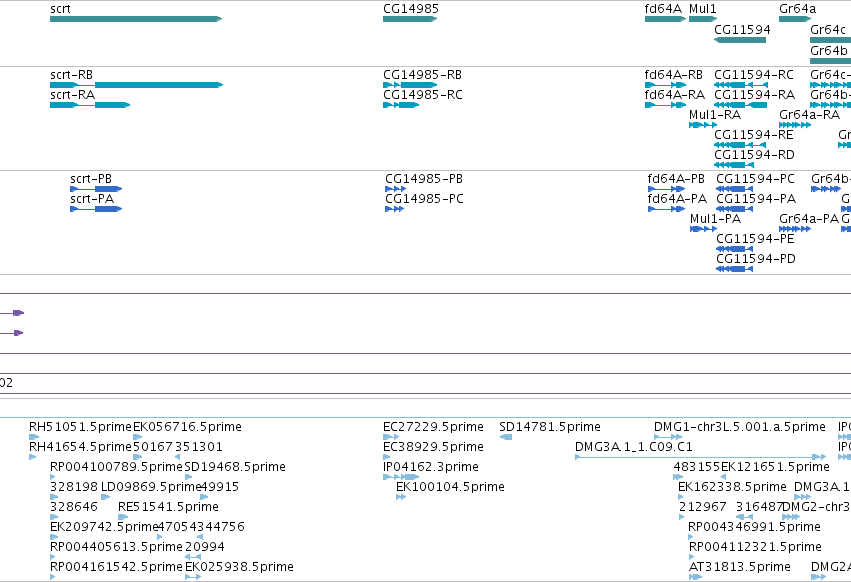Open EST IP04162.3prime
Screen dimensions: 851x582
[x=401, y=477]
